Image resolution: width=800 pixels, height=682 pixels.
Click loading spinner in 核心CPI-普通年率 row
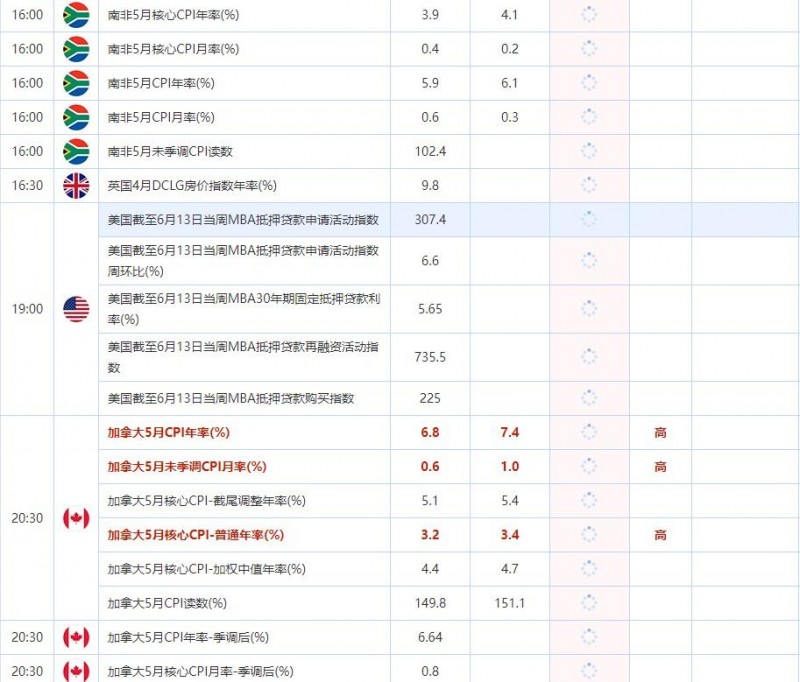coord(589,535)
